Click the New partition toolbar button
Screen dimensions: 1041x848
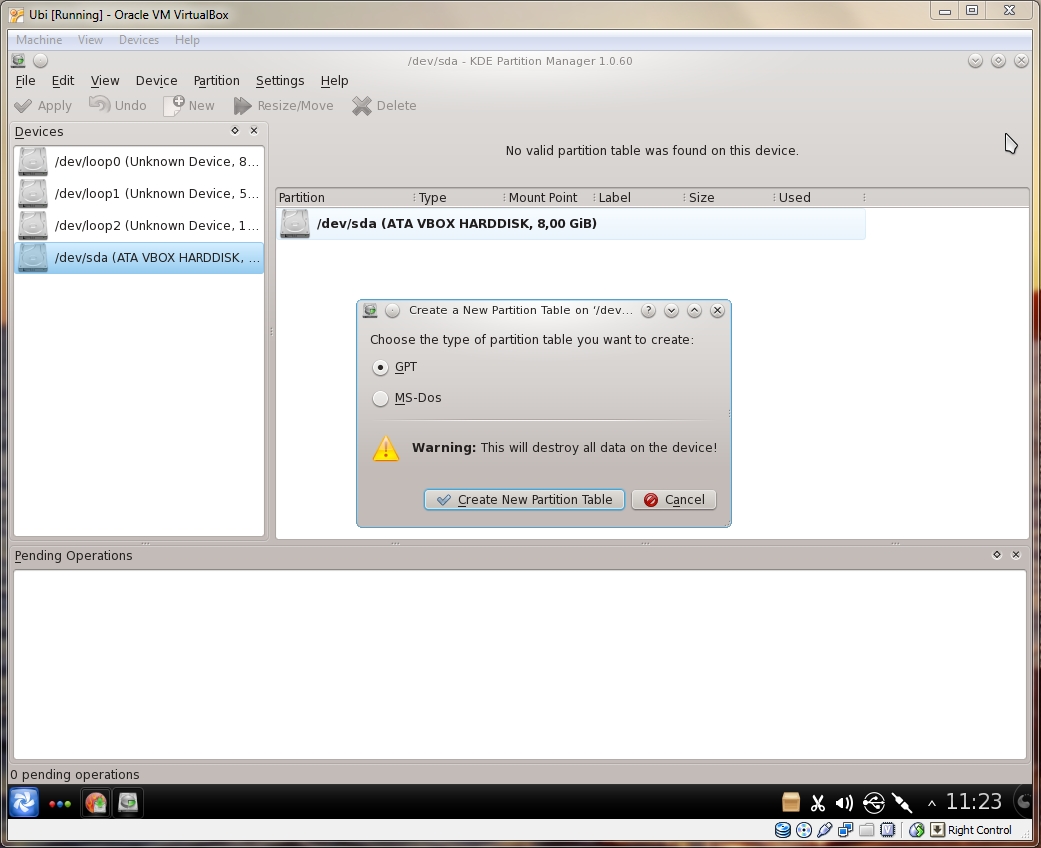coord(190,106)
